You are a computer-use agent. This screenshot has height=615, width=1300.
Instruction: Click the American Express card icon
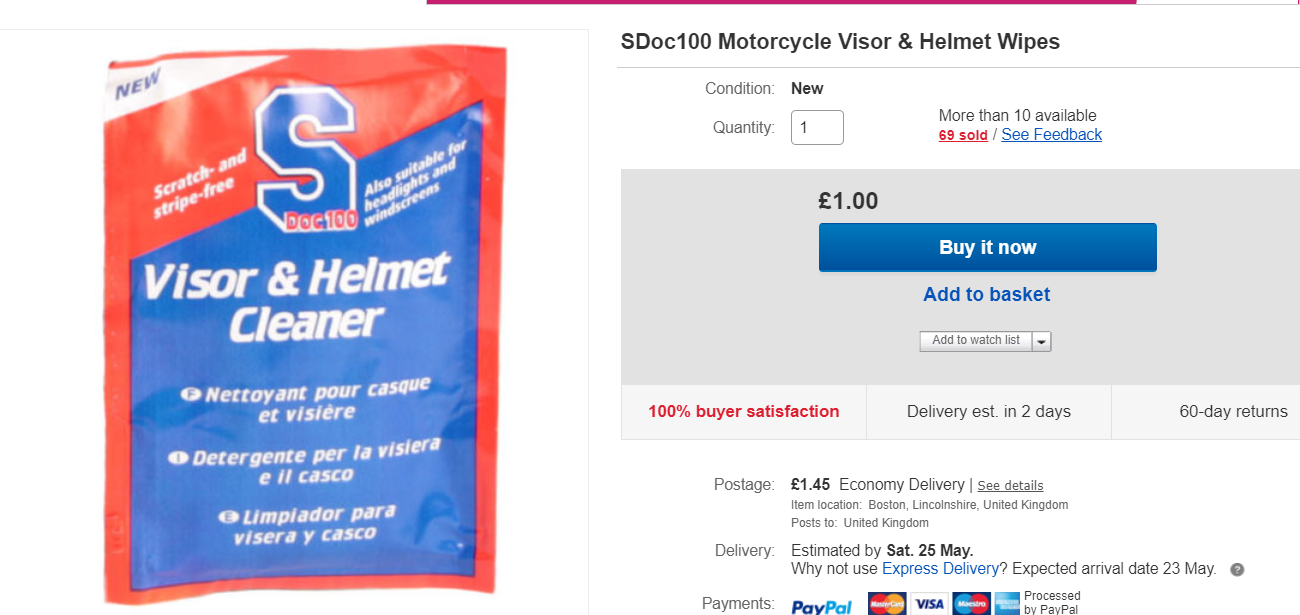coord(1007,604)
